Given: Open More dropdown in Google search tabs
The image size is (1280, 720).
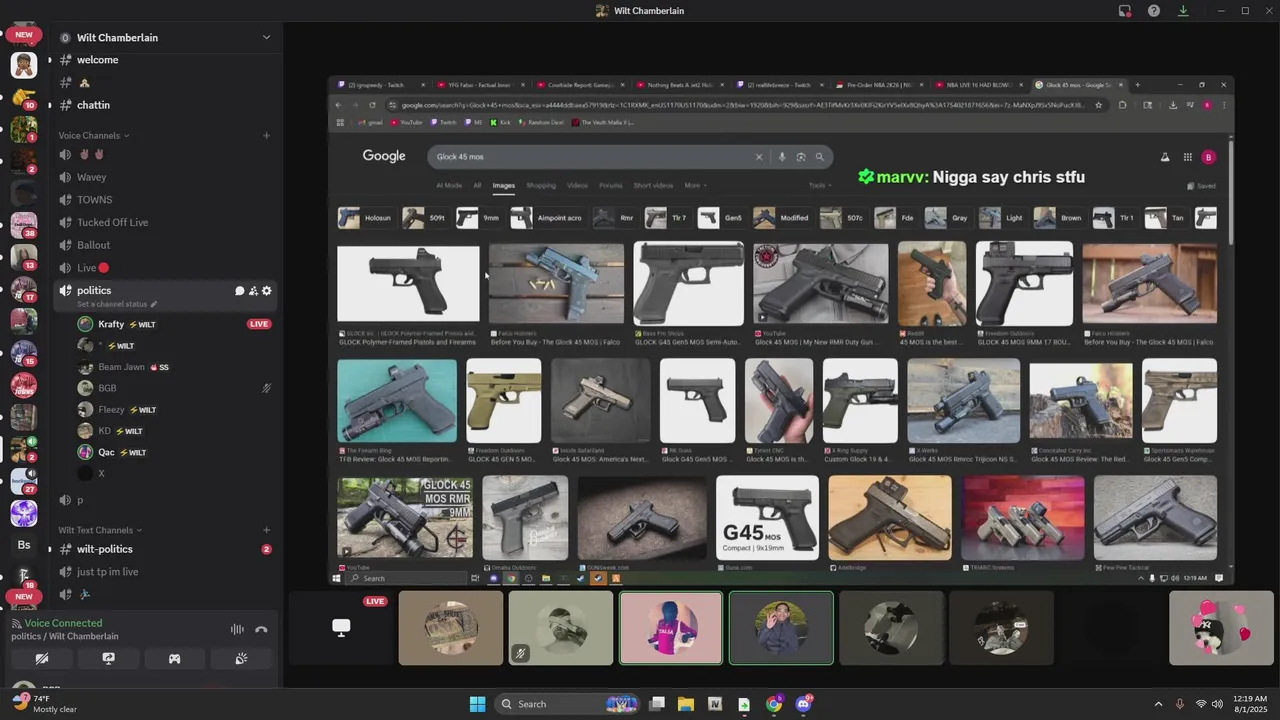Looking at the screenshot, I should point(695,185).
